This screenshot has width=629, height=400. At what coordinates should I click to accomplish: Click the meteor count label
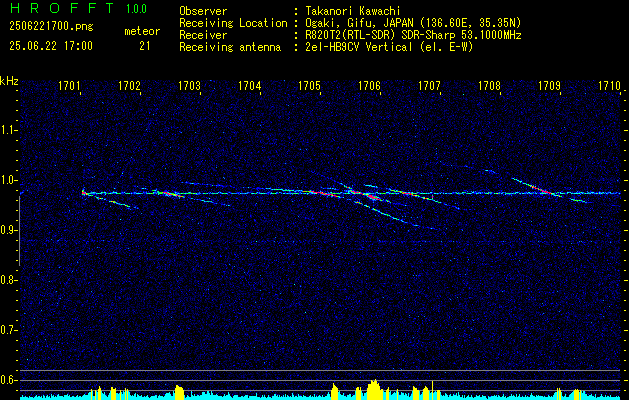pyautogui.click(x=142, y=31)
